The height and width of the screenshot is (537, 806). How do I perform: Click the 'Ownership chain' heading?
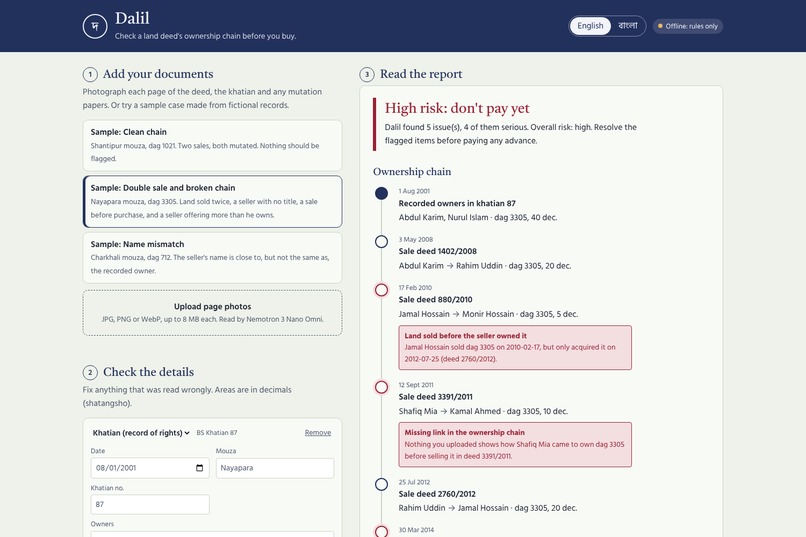412,172
